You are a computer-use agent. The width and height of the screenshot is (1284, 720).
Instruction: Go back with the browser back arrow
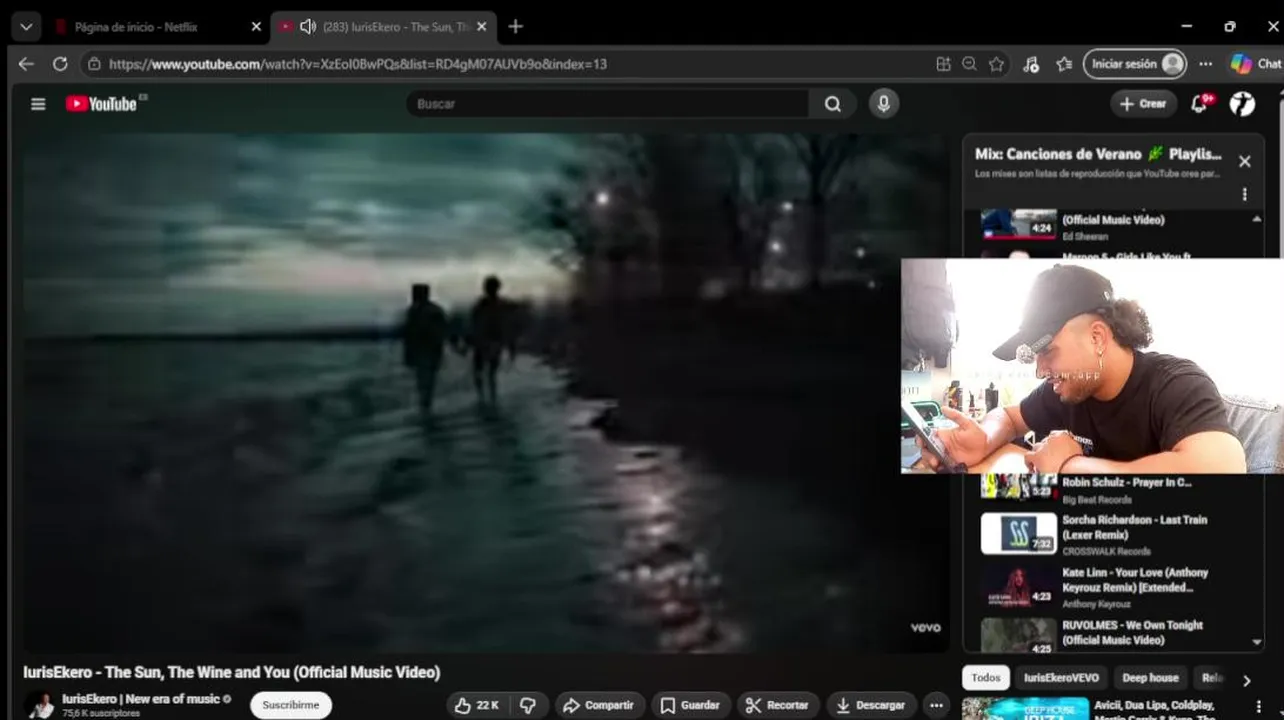[26, 64]
